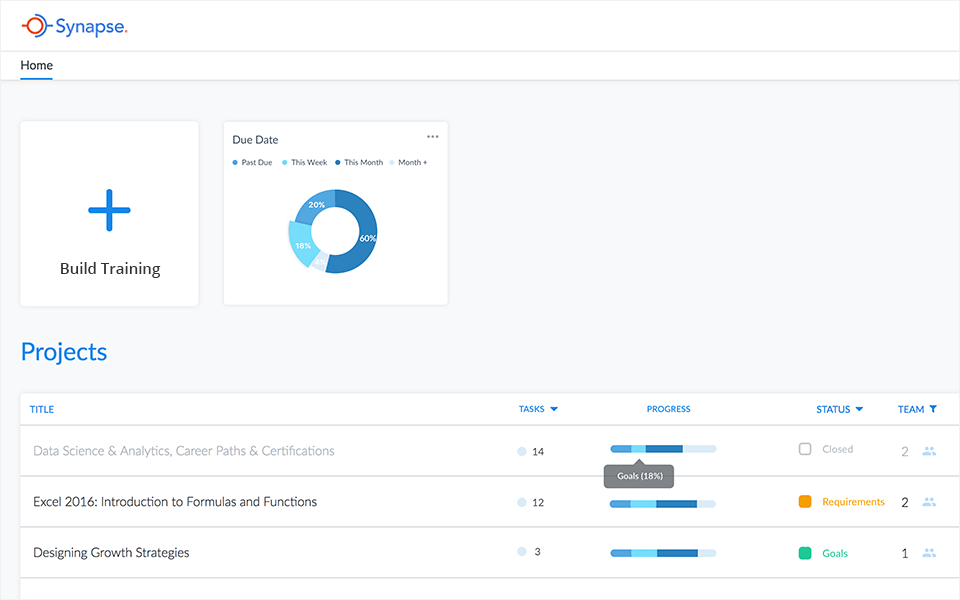Filter by the Team column funnel
Viewport: 960px width, 600px height.
click(933, 409)
